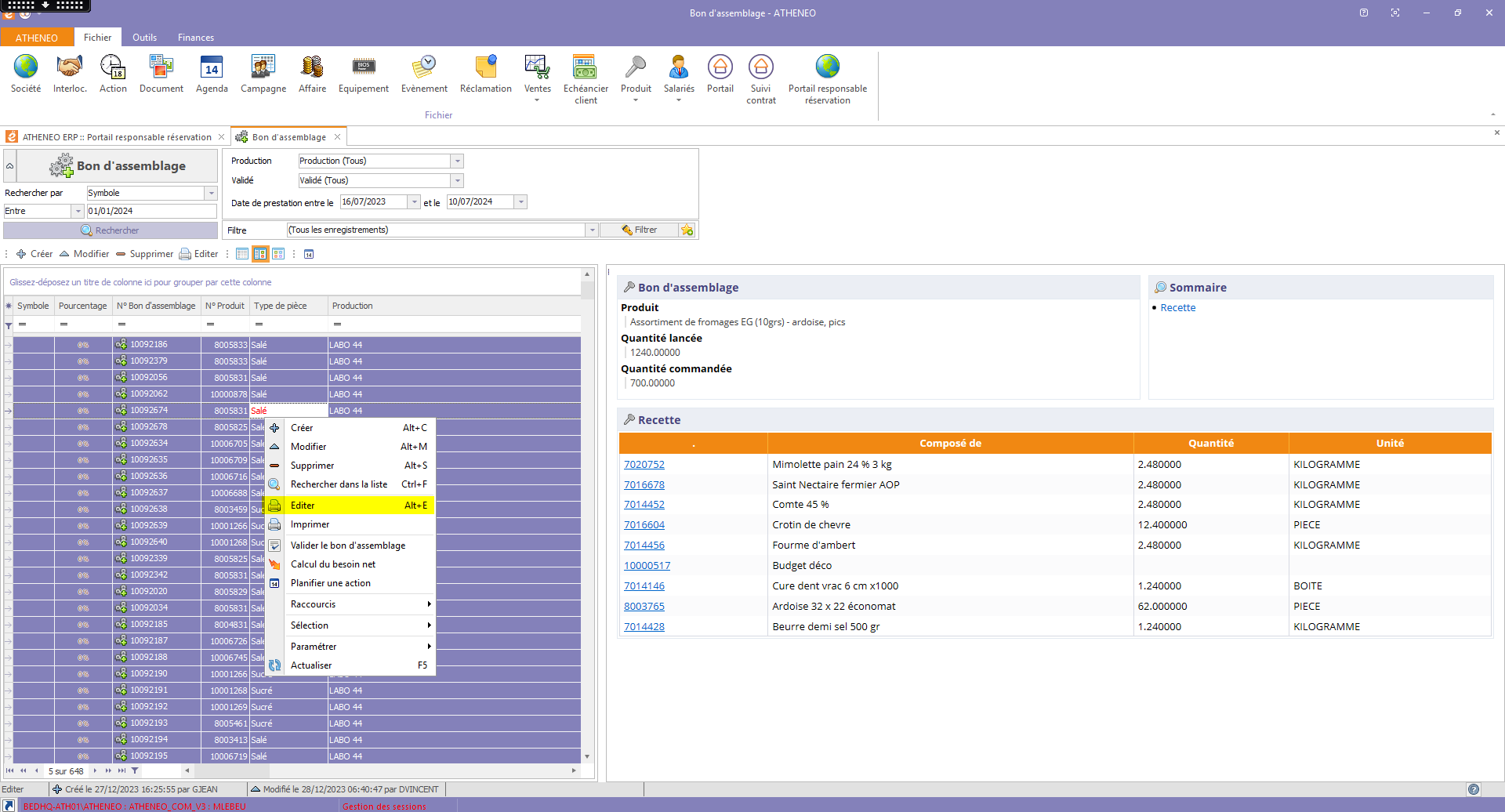This screenshot has width=1505, height=812.
Task: Open recipe item link 7020752
Action: point(644,465)
